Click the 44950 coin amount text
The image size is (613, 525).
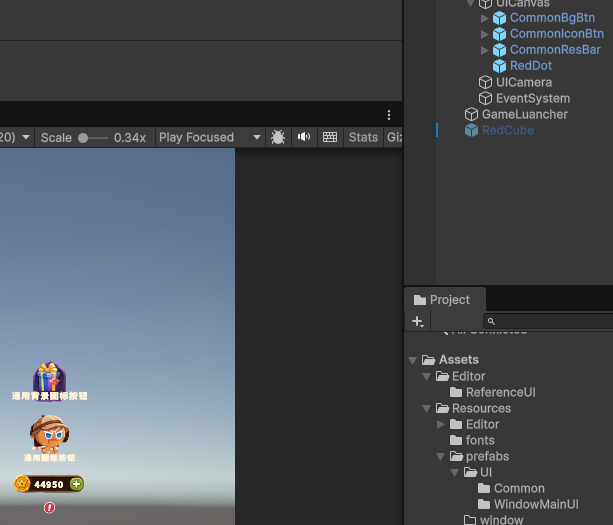click(49, 485)
